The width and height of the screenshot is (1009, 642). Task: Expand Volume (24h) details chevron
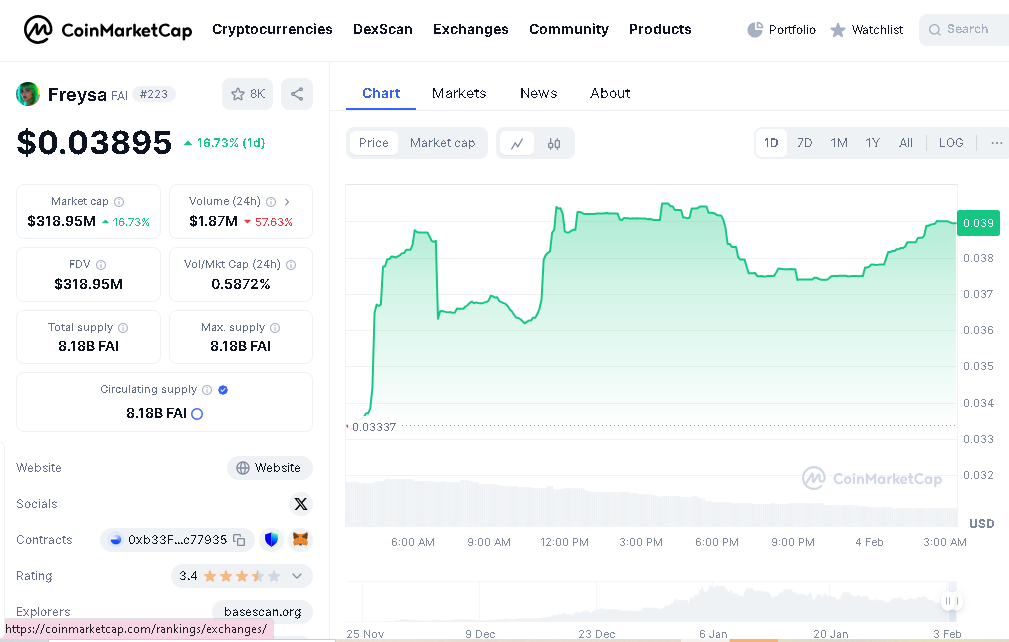[287, 202]
